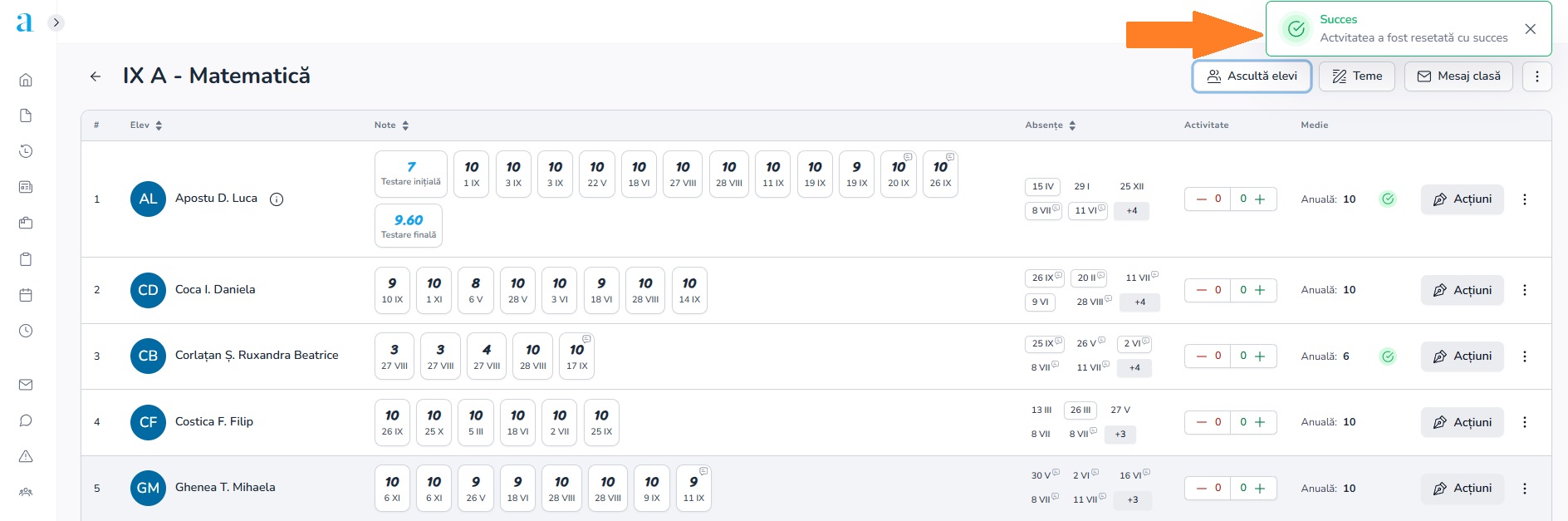The height and width of the screenshot is (521, 1568).
Task: Open Testare finală 9.60 grade card
Action: click(x=409, y=226)
